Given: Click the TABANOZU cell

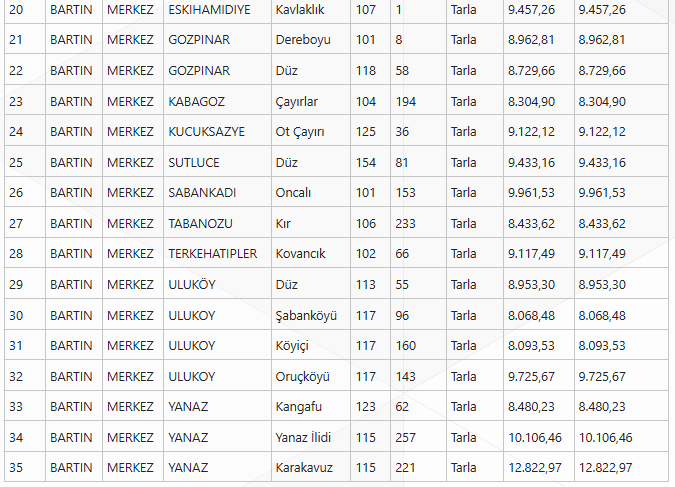Looking at the screenshot, I should [x=217, y=224].
